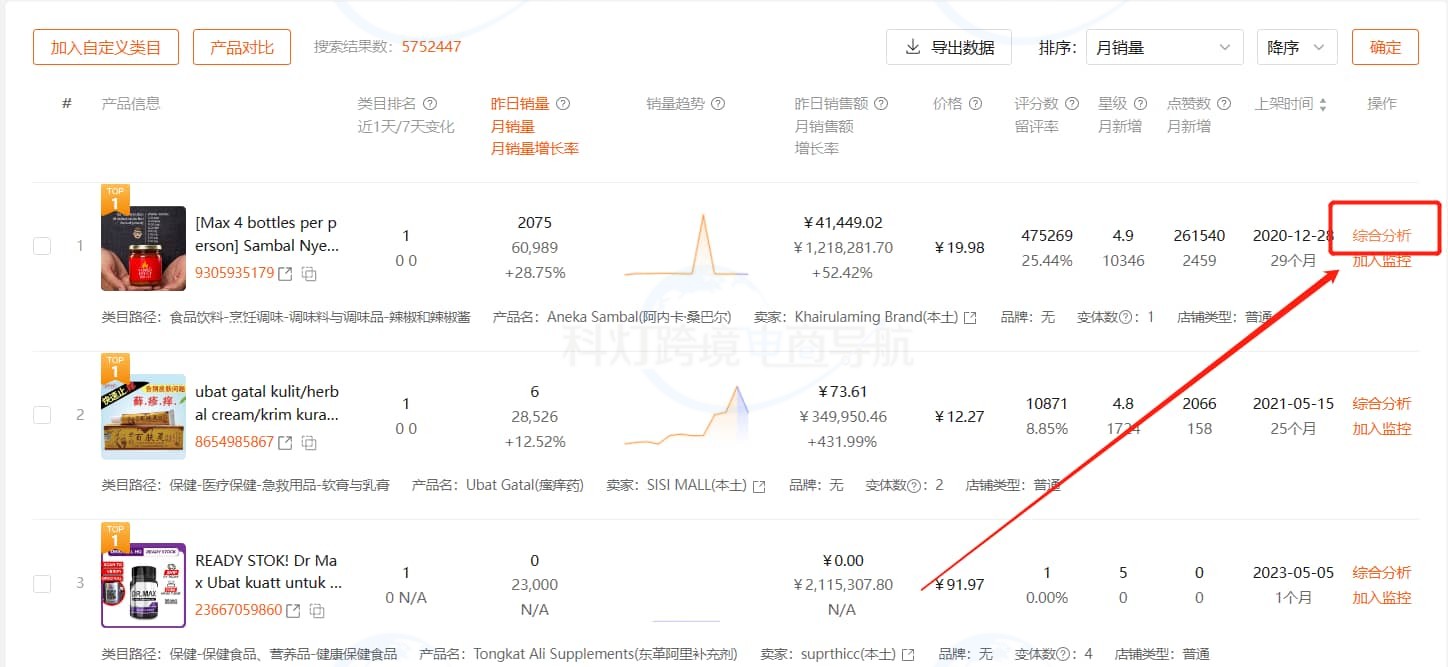
Task: Copy product ID 8654985867 using copy icon
Action: [310, 442]
